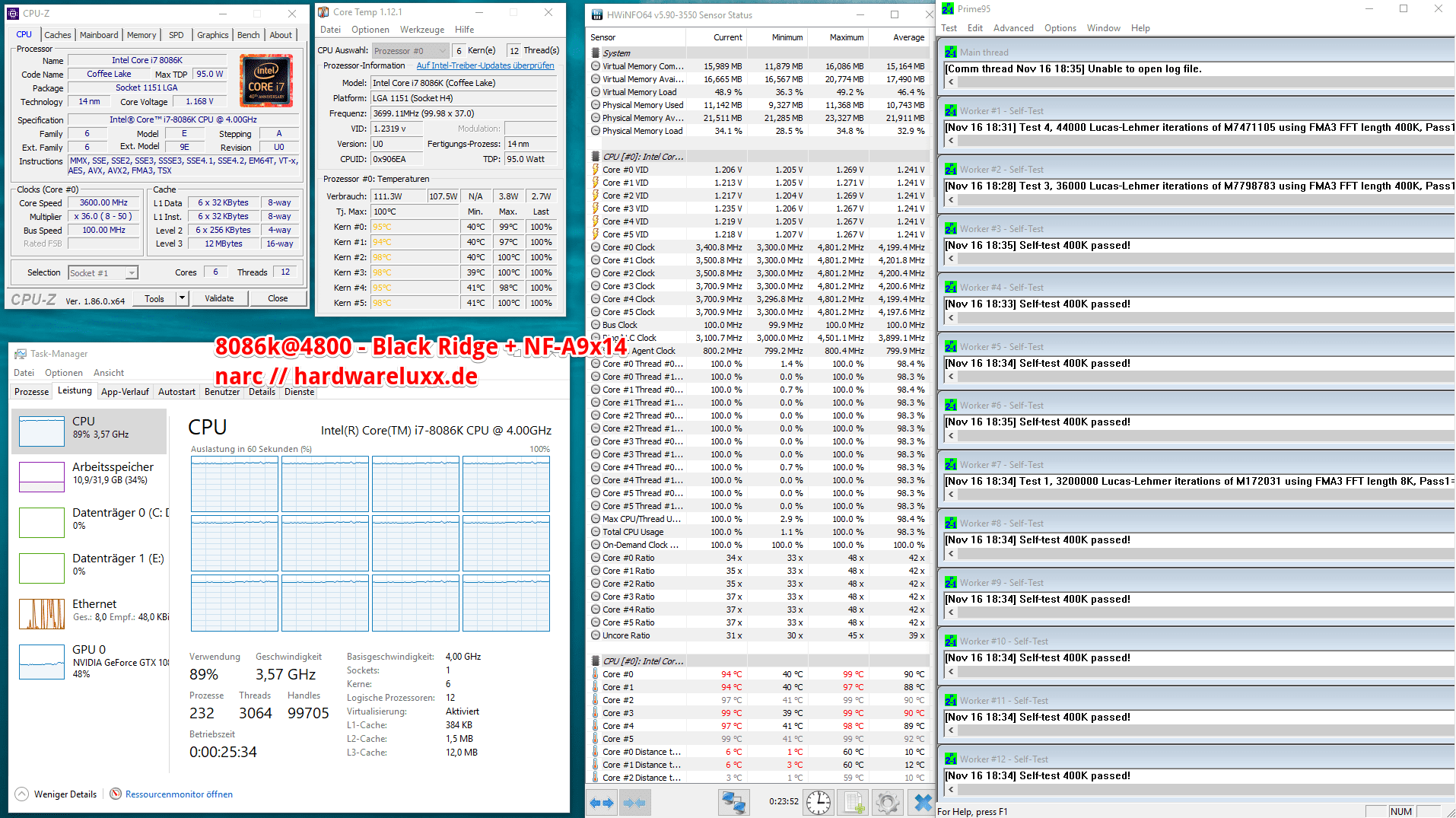This screenshot has width=1456, height=818.
Task: Select CPU graph thumbnail in Task-Manager sidebar
Action: click(42, 431)
